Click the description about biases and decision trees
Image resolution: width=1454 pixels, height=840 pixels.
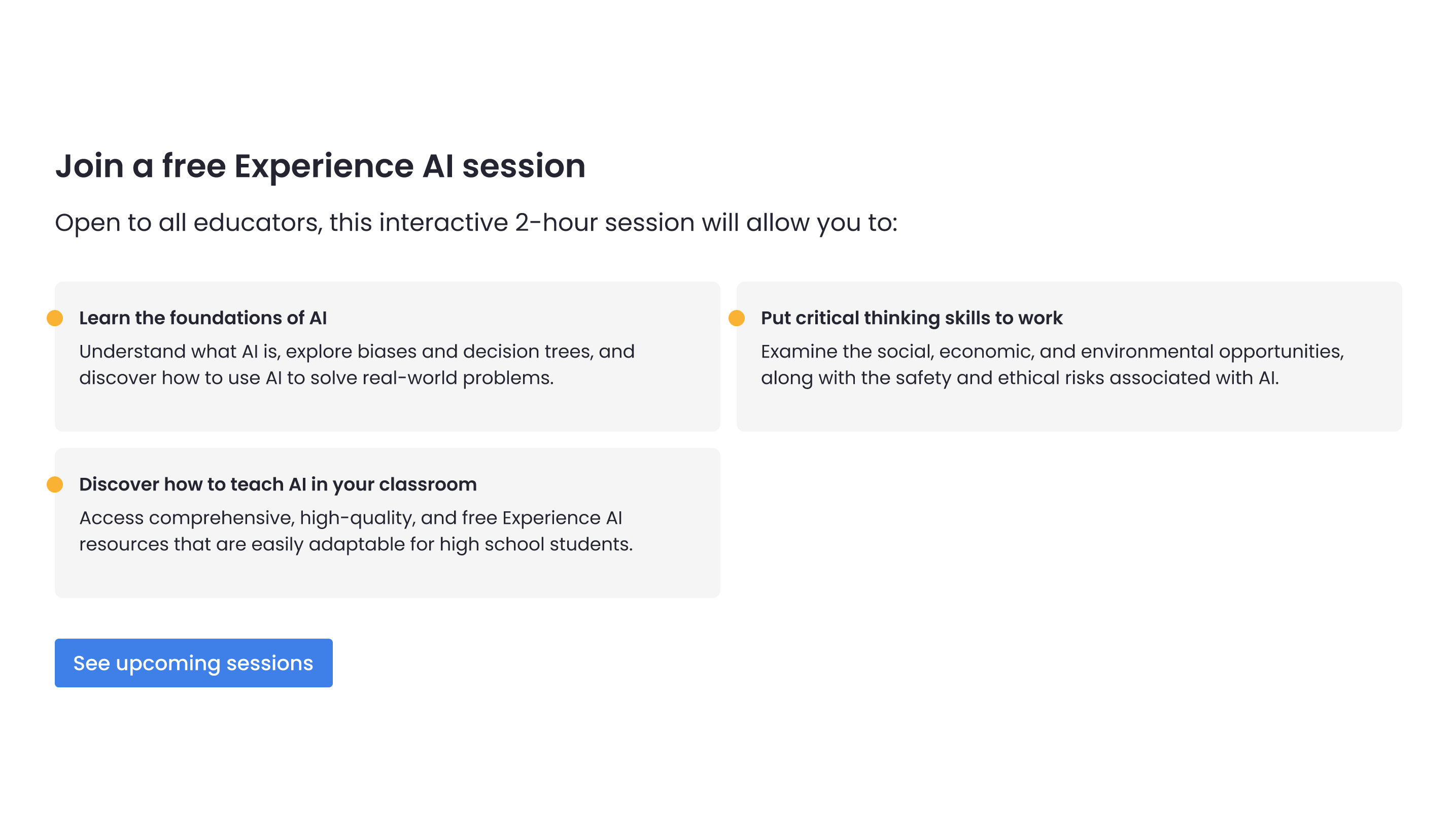pos(357,365)
